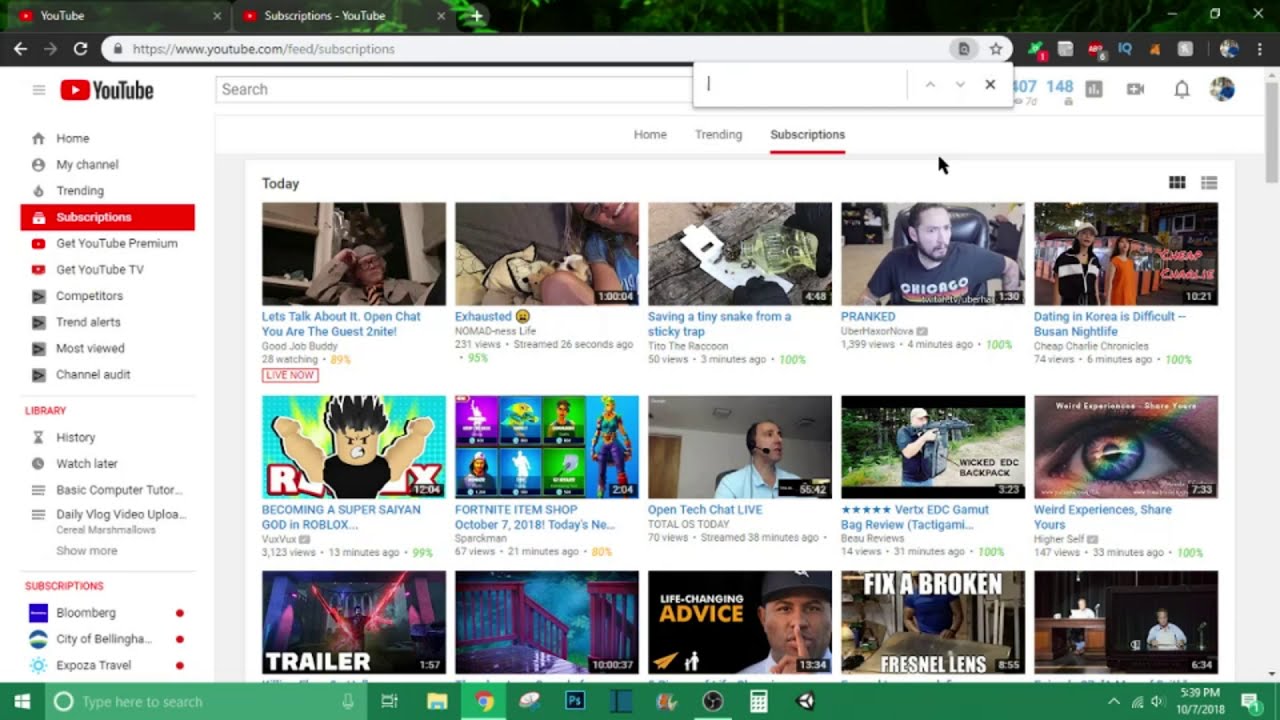Switch to the Trending tab at top
Screen dimensions: 1280x720
[718, 134]
